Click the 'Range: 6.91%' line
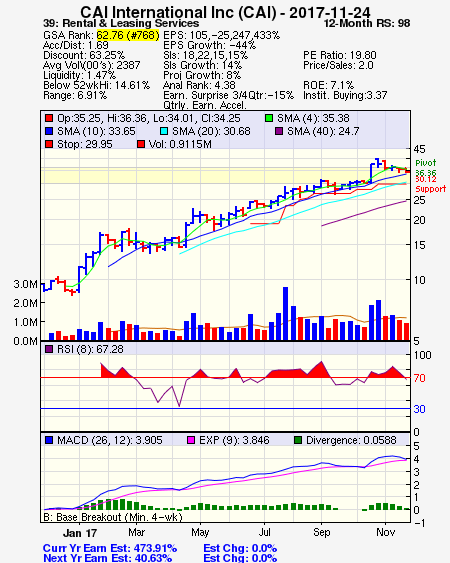 pos(75,96)
